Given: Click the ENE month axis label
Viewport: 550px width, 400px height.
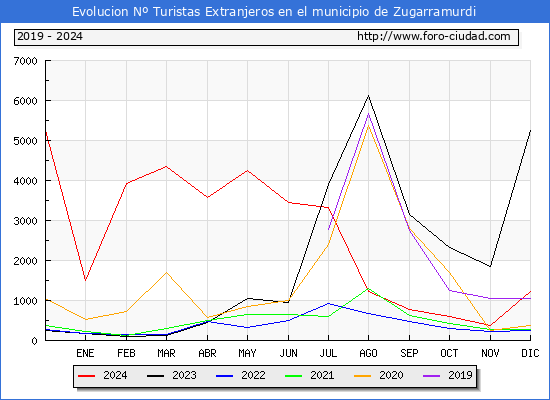Looking at the screenshot, I should (x=85, y=353).
